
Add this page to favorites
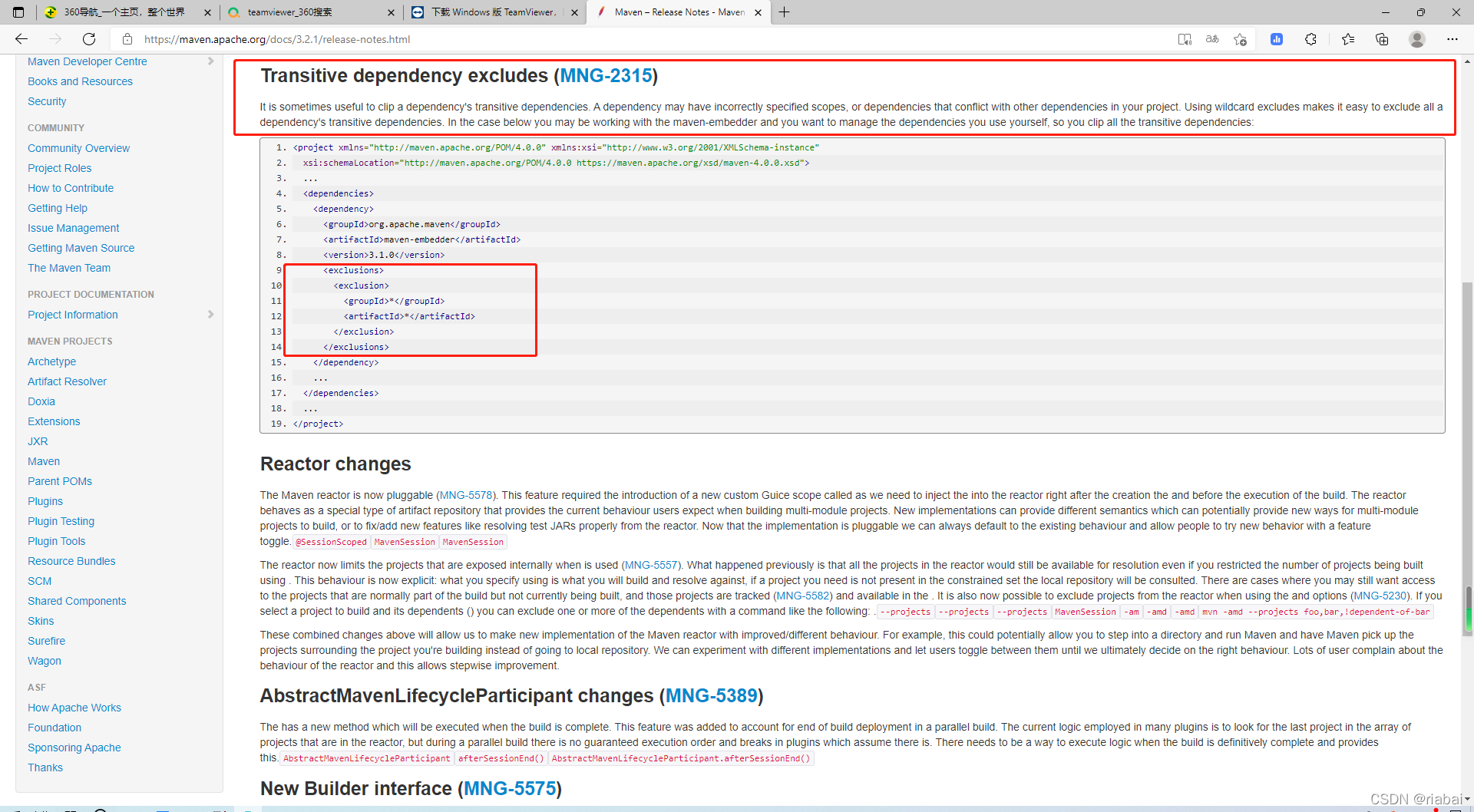pos(1240,39)
